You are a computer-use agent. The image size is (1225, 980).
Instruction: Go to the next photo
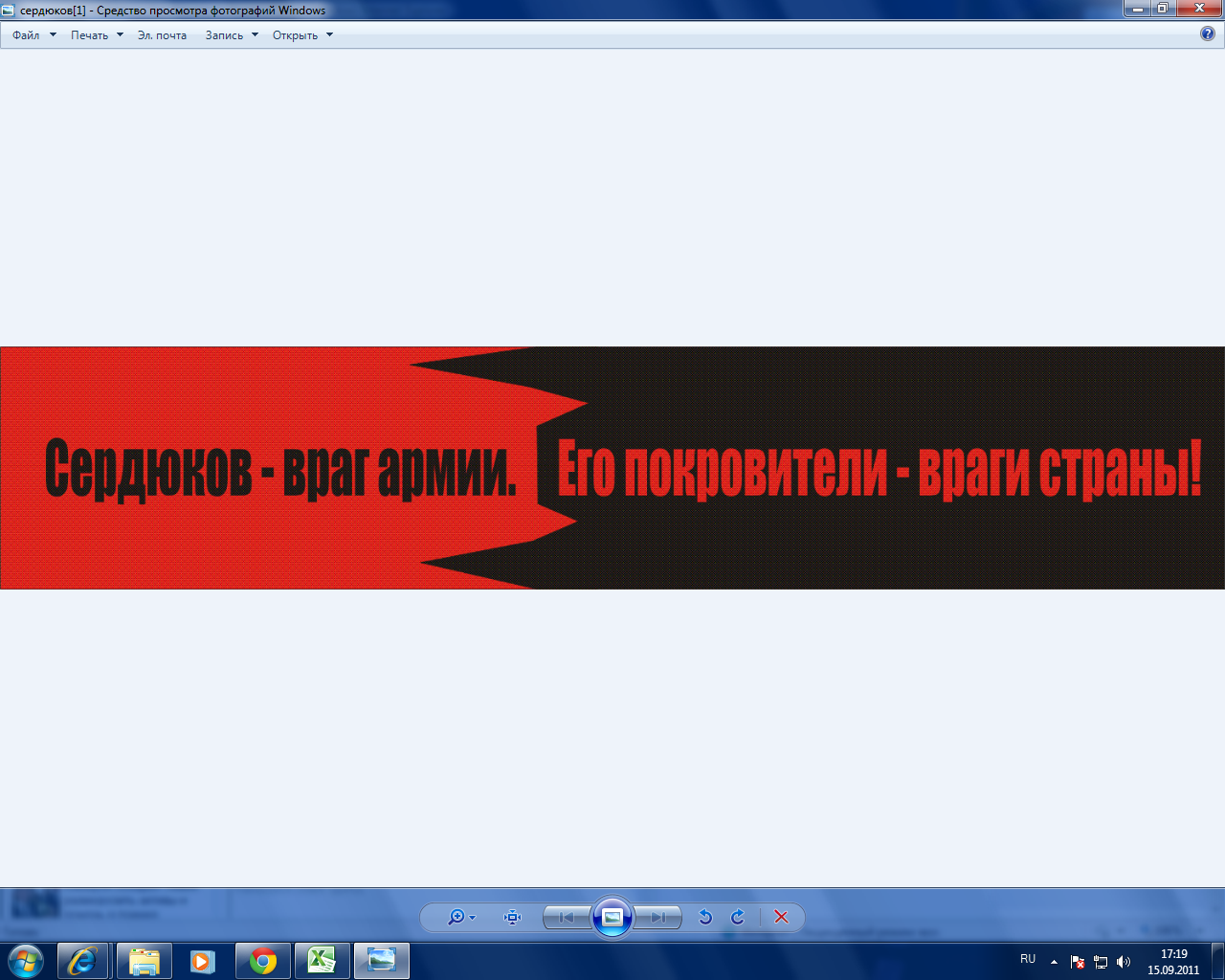pos(658,917)
